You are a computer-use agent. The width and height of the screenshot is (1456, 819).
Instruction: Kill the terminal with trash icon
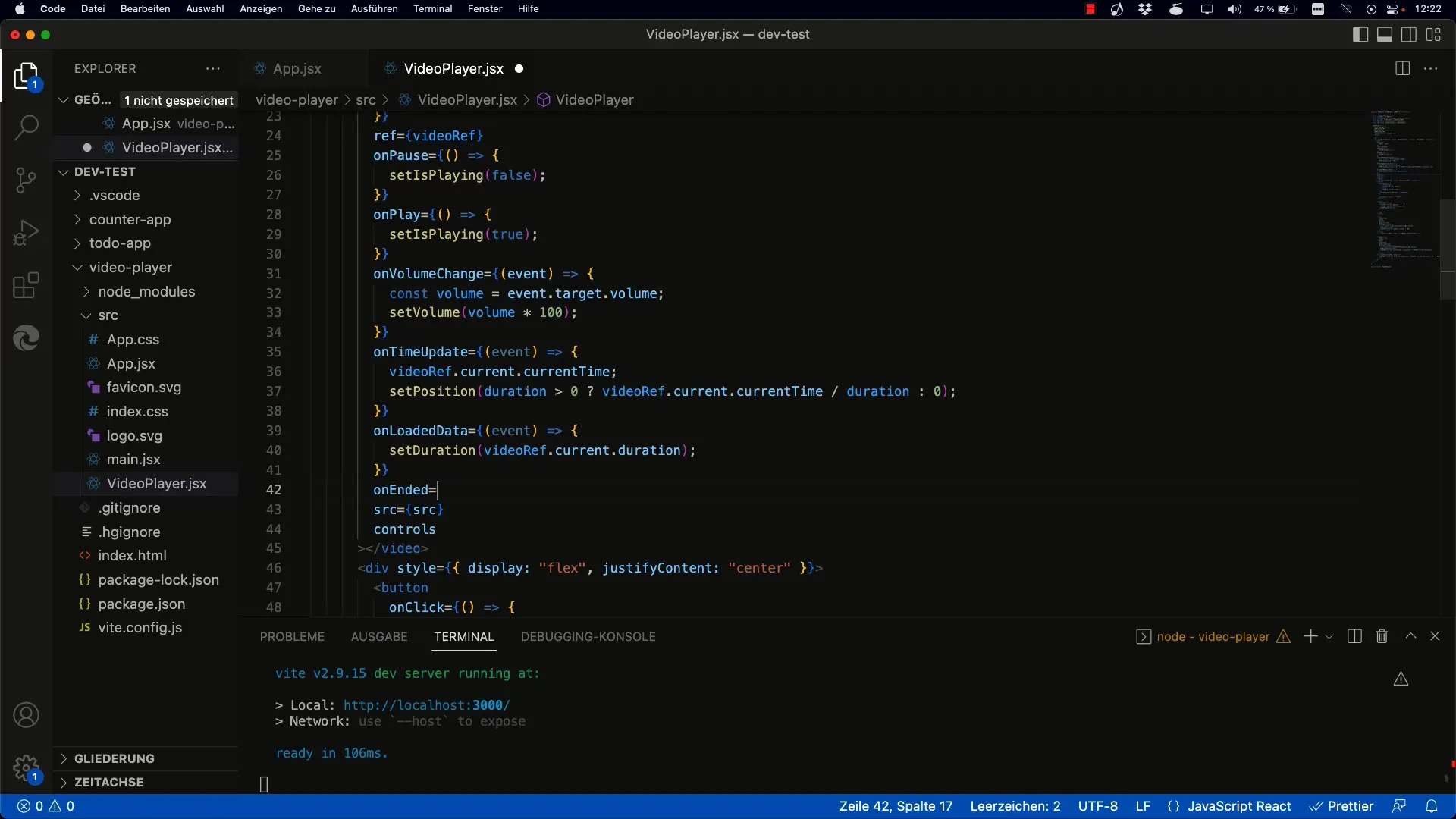click(1382, 636)
